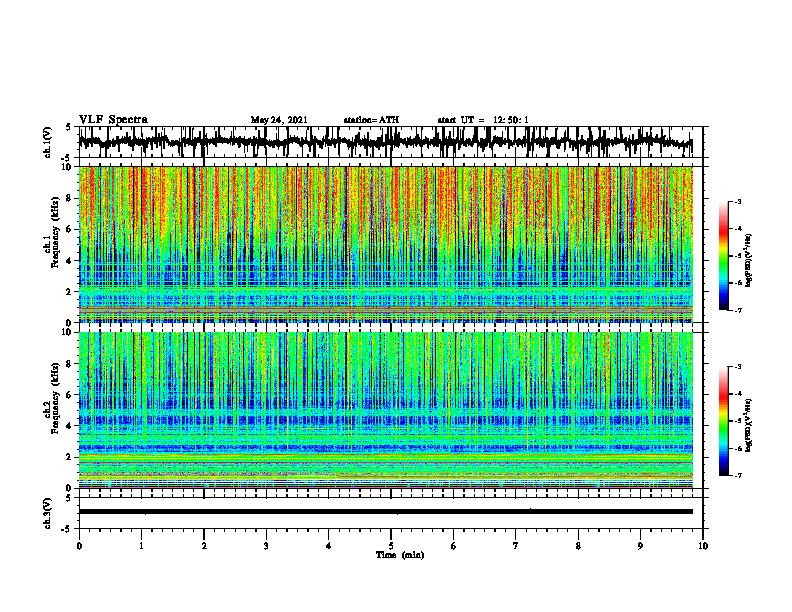Image resolution: width=792 pixels, height=612 pixels.
Task: Click the ch.3 flat voltage trace line
Action: point(385,512)
